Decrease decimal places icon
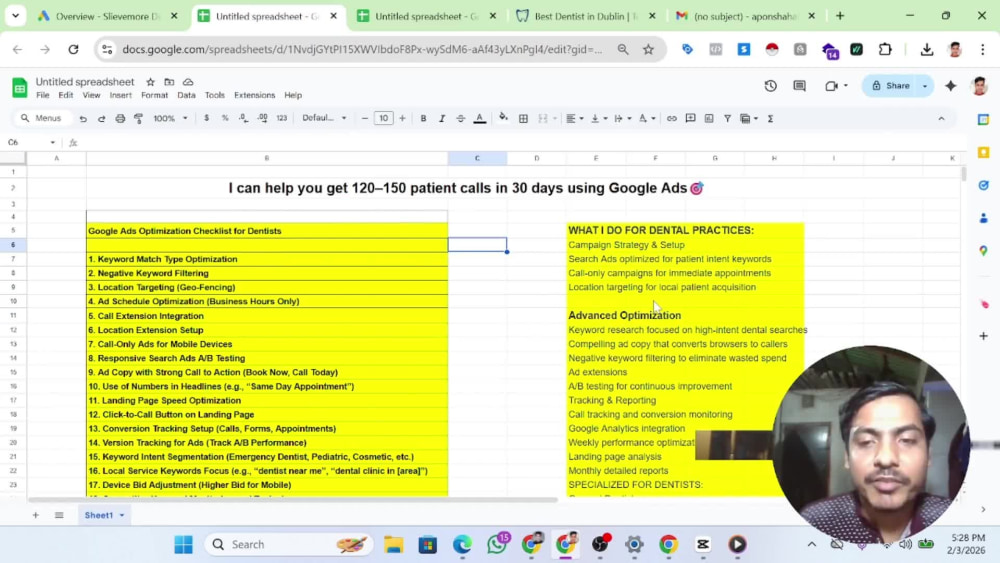This screenshot has height=563, width=1000. pyautogui.click(x=244, y=118)
